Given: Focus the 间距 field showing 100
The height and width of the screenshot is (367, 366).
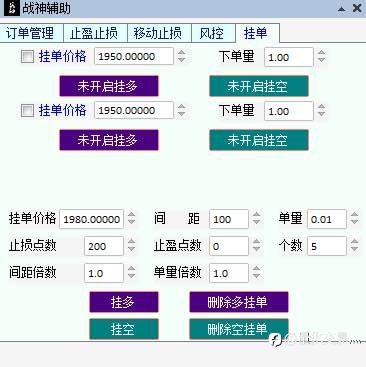Looking at the screenshot, I should pyautogui.click(x=229, y=219).
